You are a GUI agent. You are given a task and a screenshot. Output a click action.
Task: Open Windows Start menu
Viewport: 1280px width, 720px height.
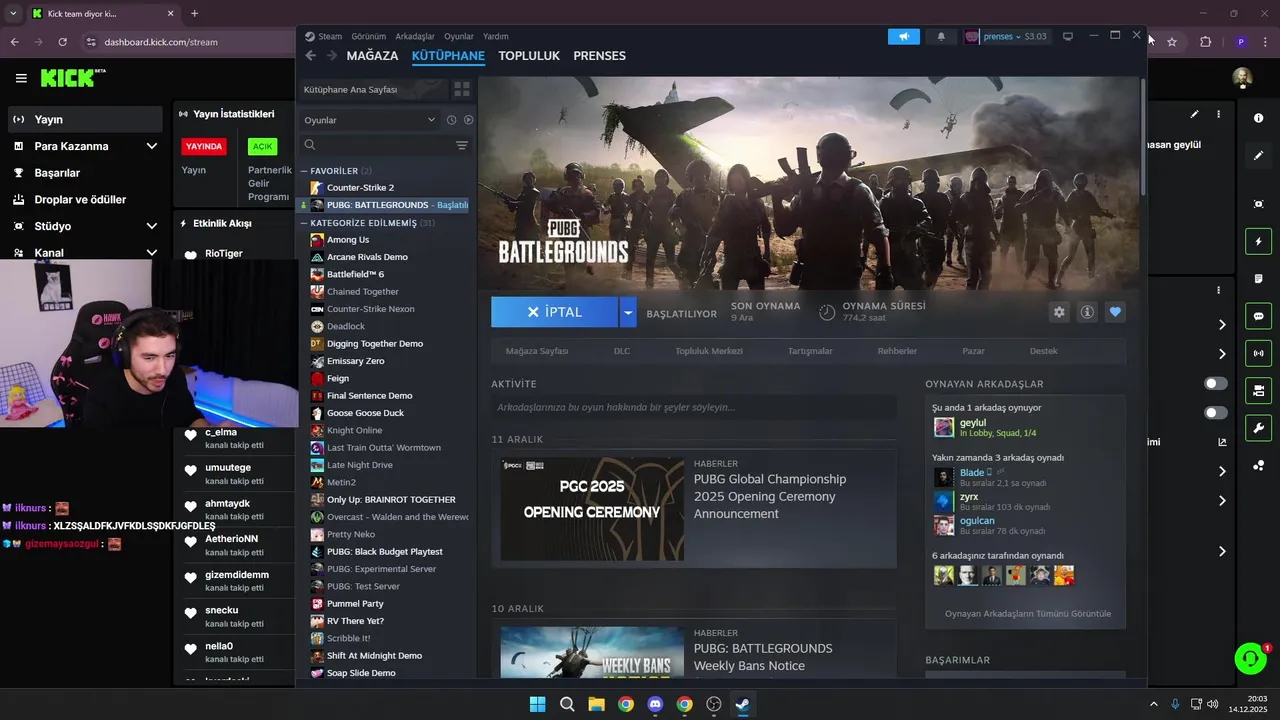[537, 704]
